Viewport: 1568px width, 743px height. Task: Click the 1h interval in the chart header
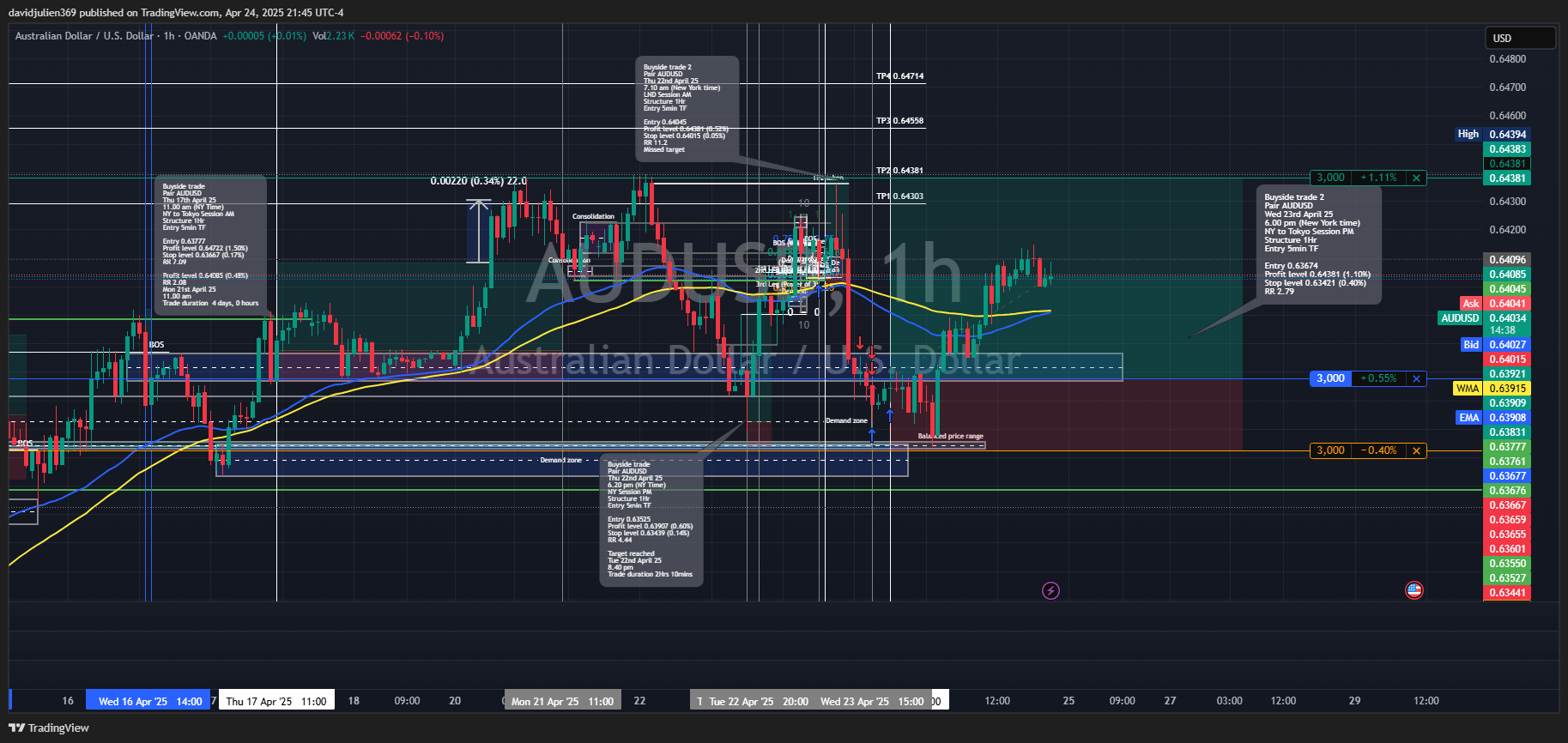point(169,36)
